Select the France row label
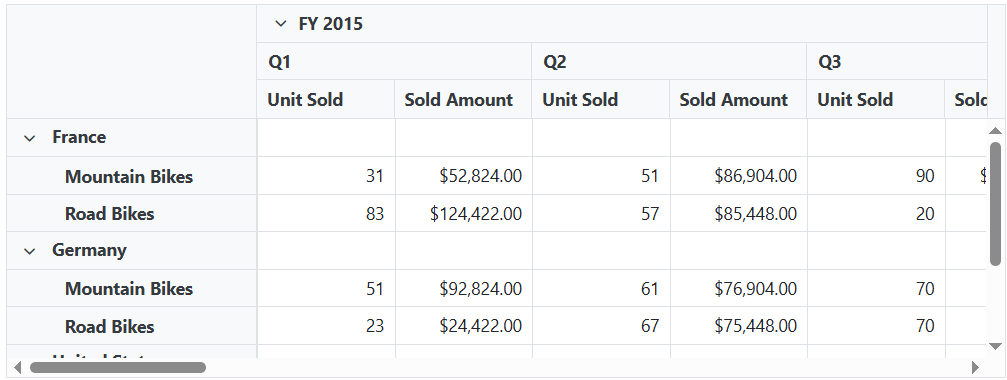The width and height of the screenshot is (1007, 380). 79,137
